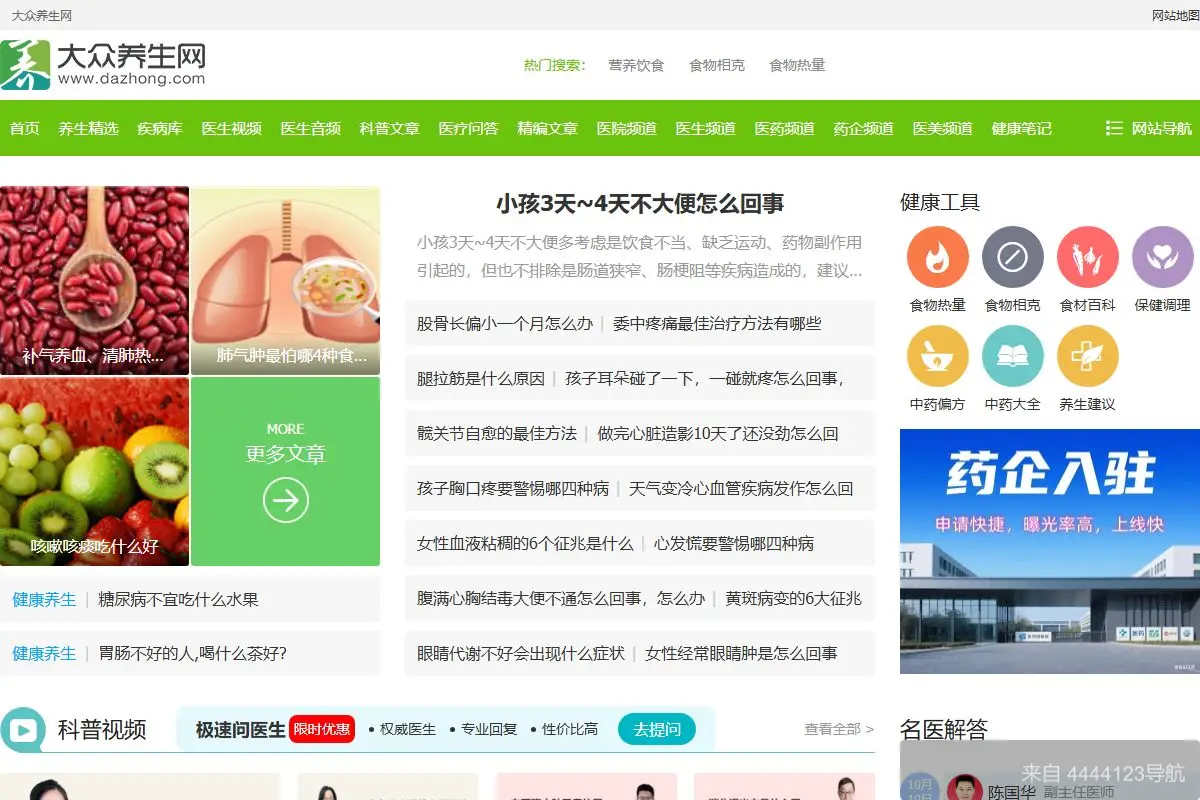
Task: Open the 查看全部 link
Action: (831, 729)
